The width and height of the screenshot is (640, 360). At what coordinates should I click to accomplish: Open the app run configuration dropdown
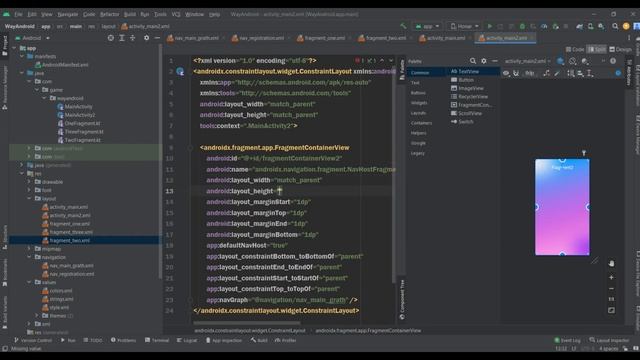click(427, 26)
